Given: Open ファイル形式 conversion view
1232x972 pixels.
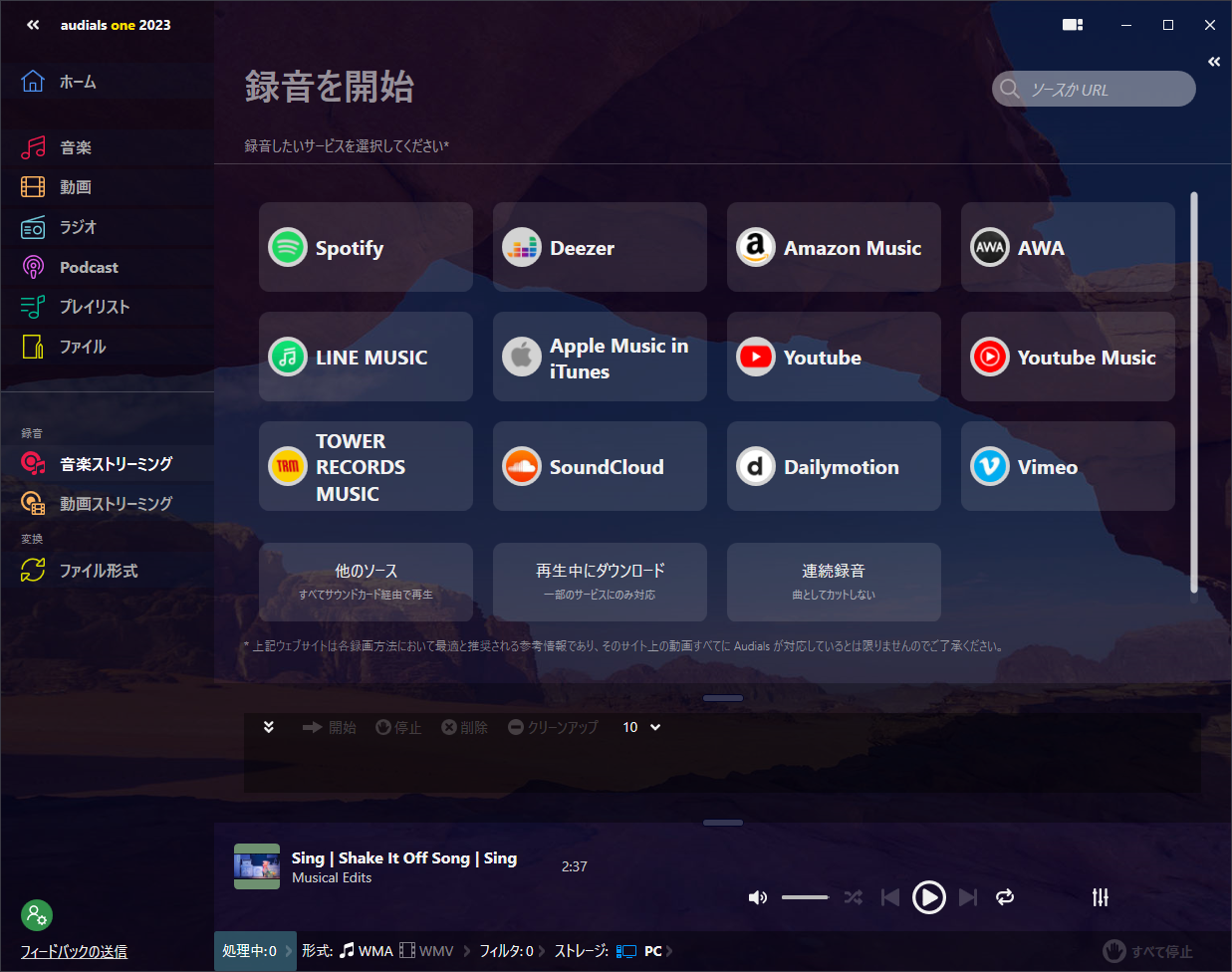Looking at the screenshot, I should coord(107,571).
